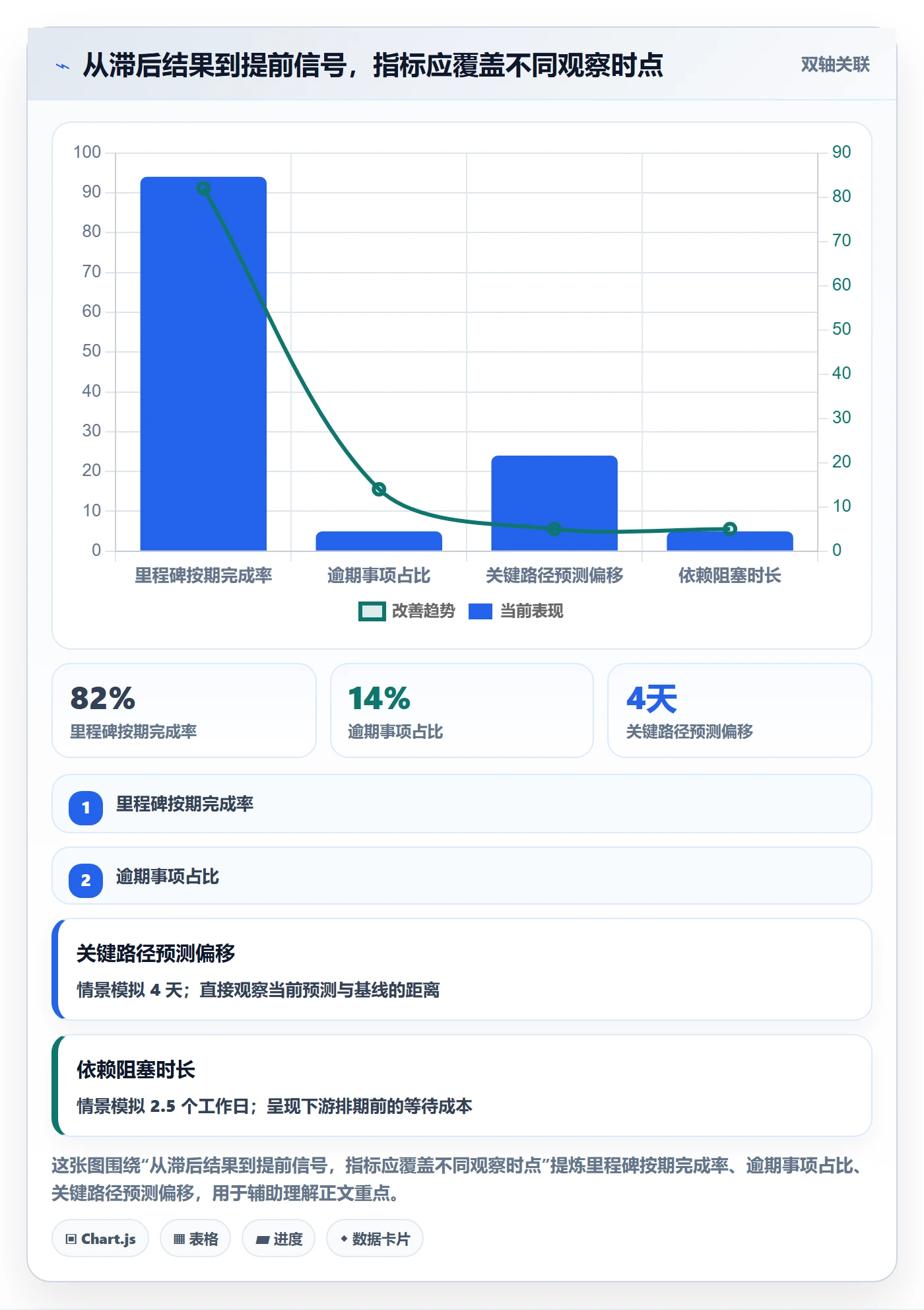Screen dimensions: 924x1310
Task: Click text 情景模拟 2.5 个工作日 description
Action: [275, 1106]
